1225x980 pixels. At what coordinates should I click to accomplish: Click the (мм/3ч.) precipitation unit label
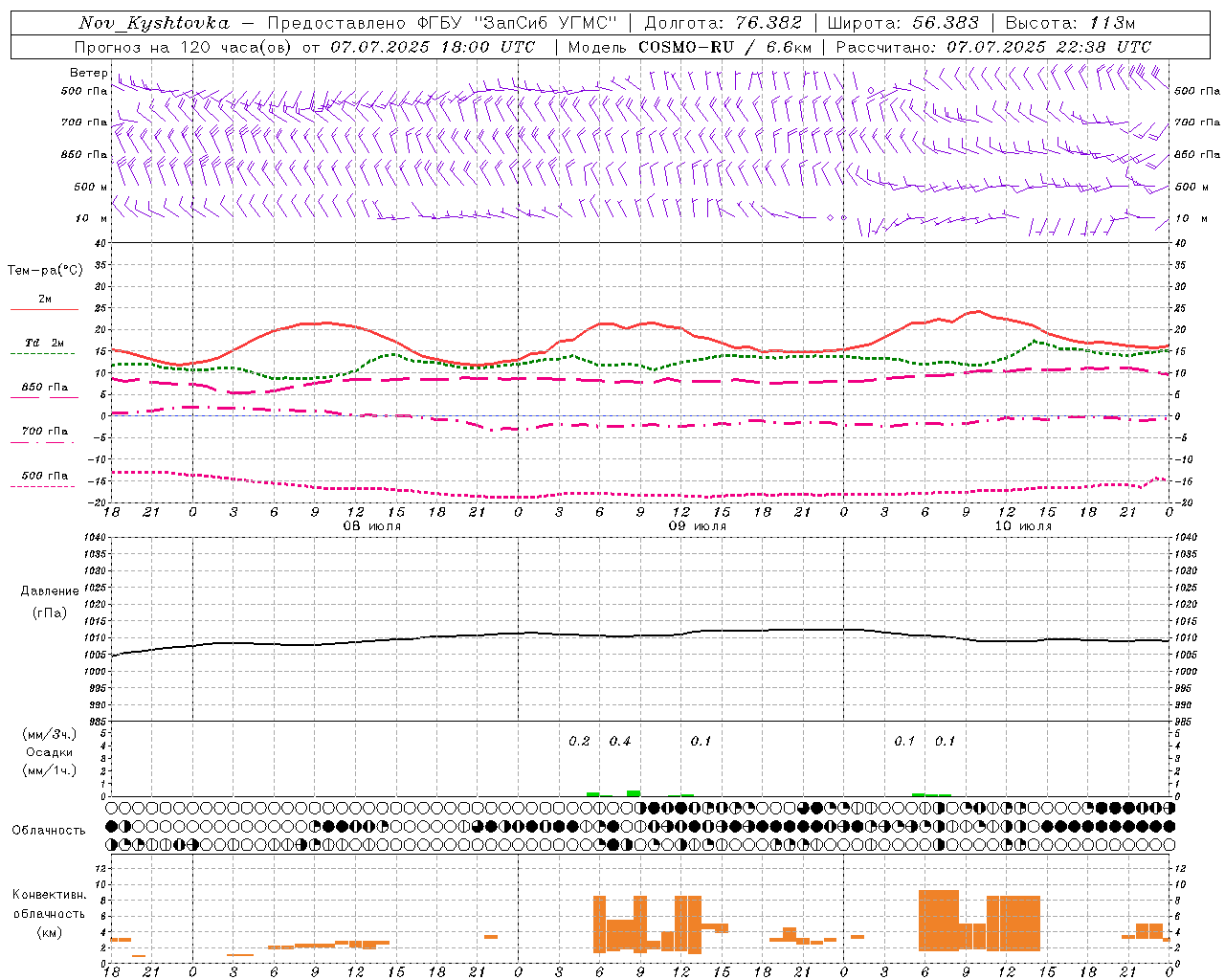pyautogui.click(x=50, y=734)
